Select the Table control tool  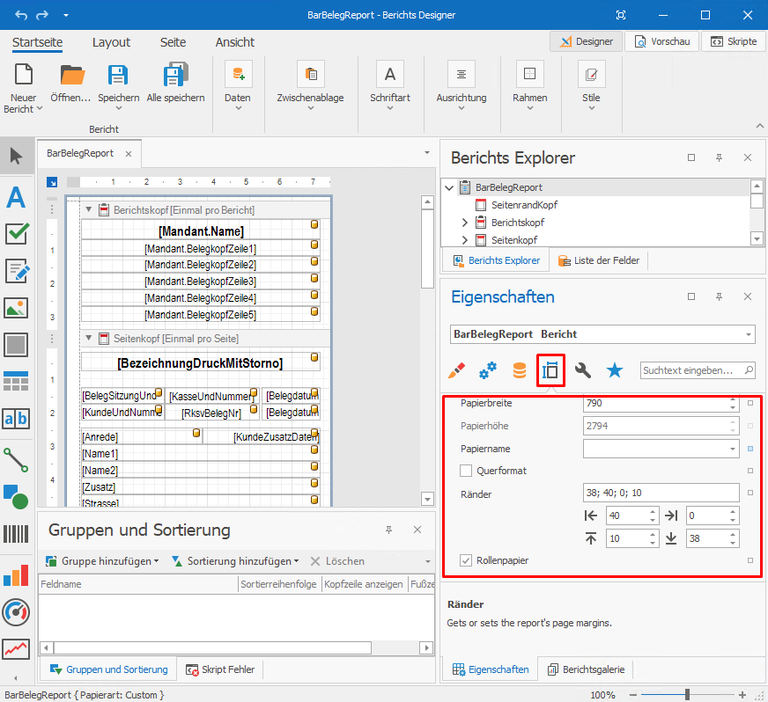coord(16,381)
